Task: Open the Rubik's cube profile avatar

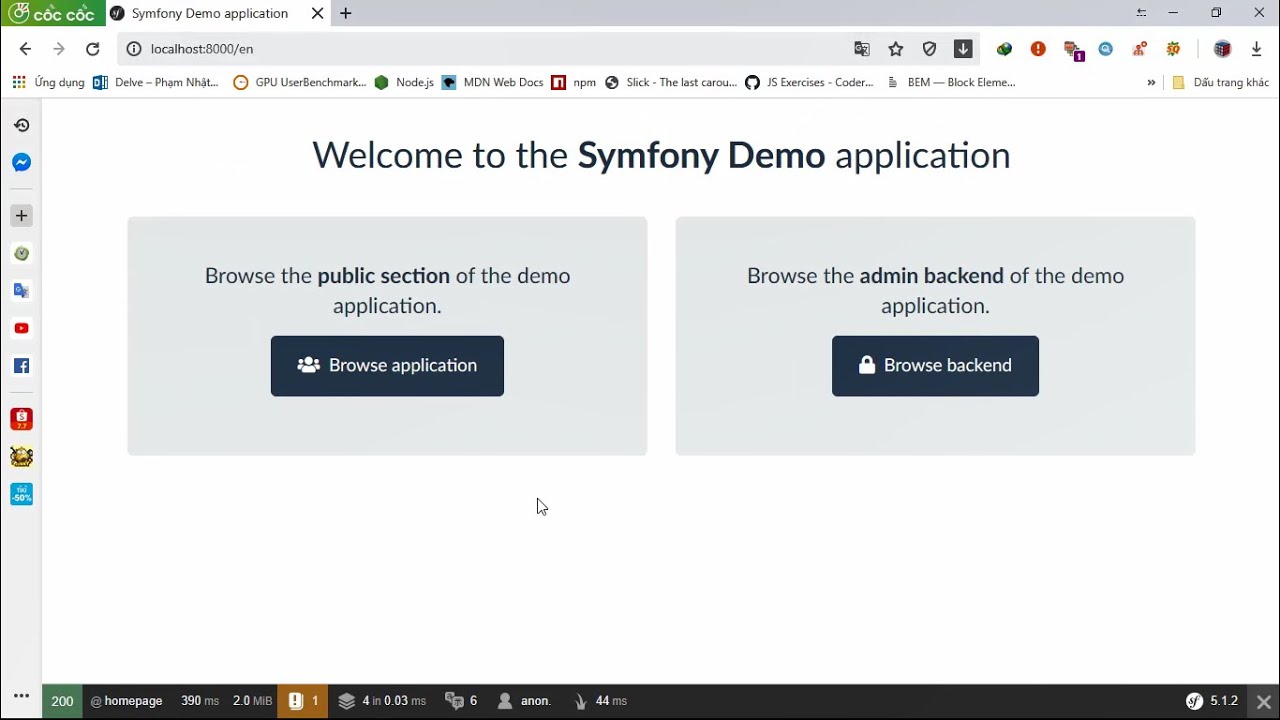Action: 1222,49
